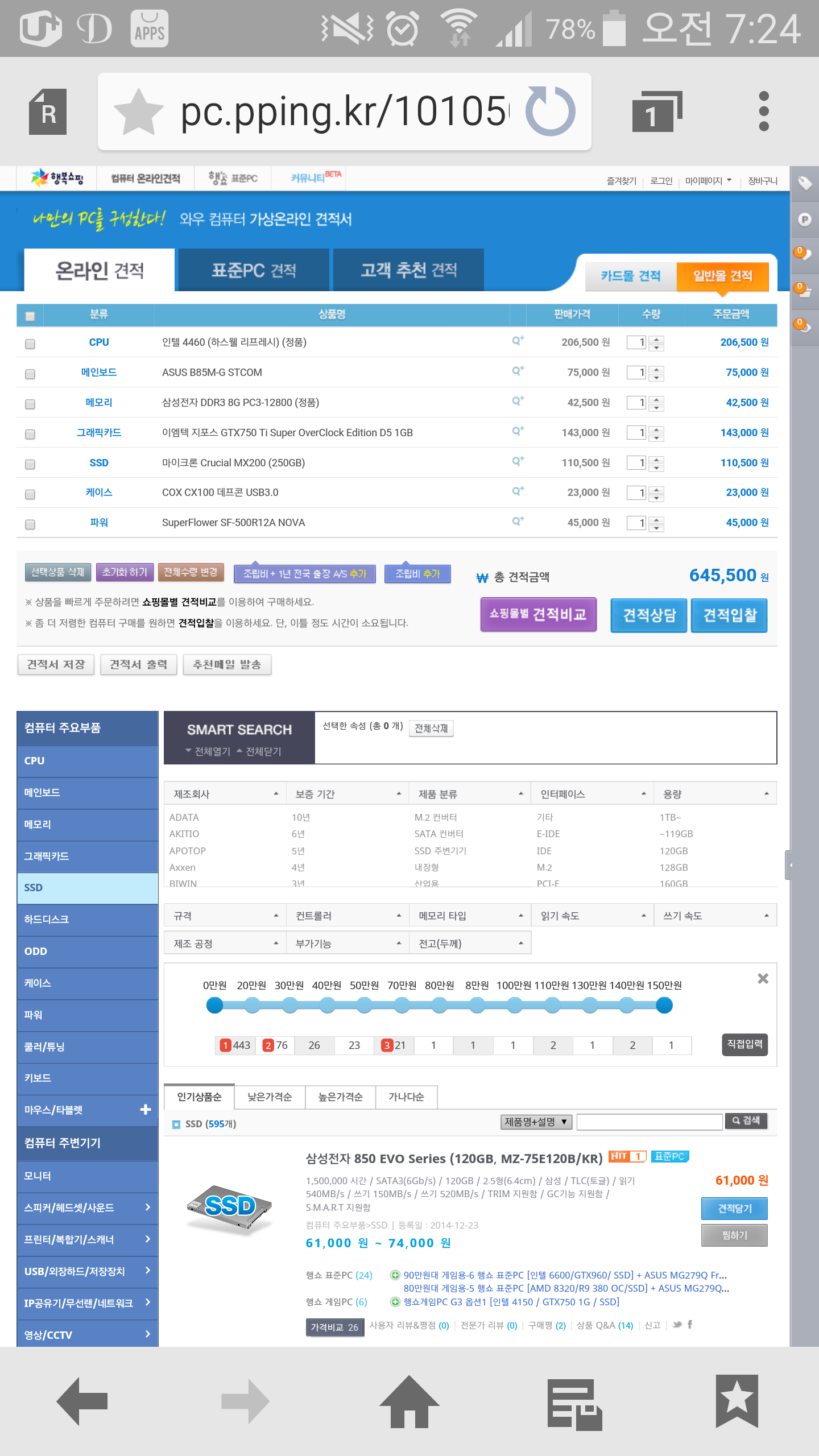Image resolution: width=819 pixels, height=1456 pixels.
Task: Tap the browser home icon
Action: 409,1401
